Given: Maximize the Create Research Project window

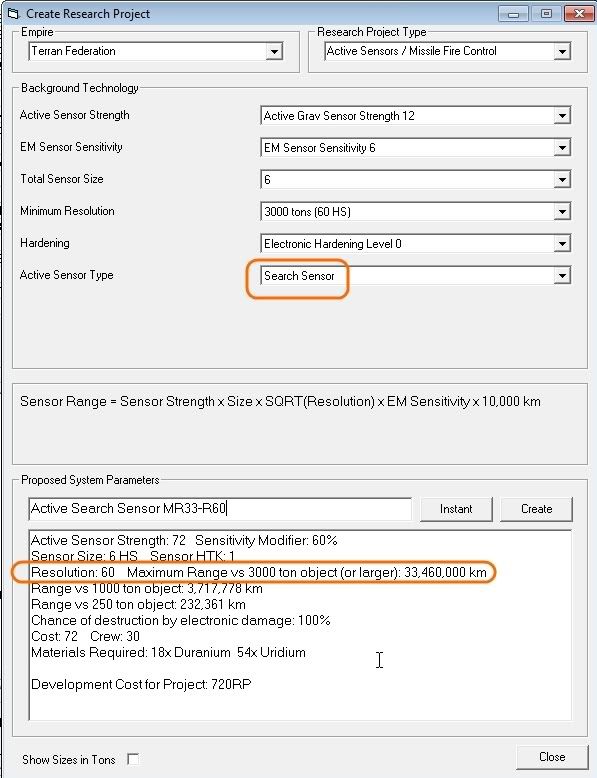Looking at the screenshot, I should (546, 13).
